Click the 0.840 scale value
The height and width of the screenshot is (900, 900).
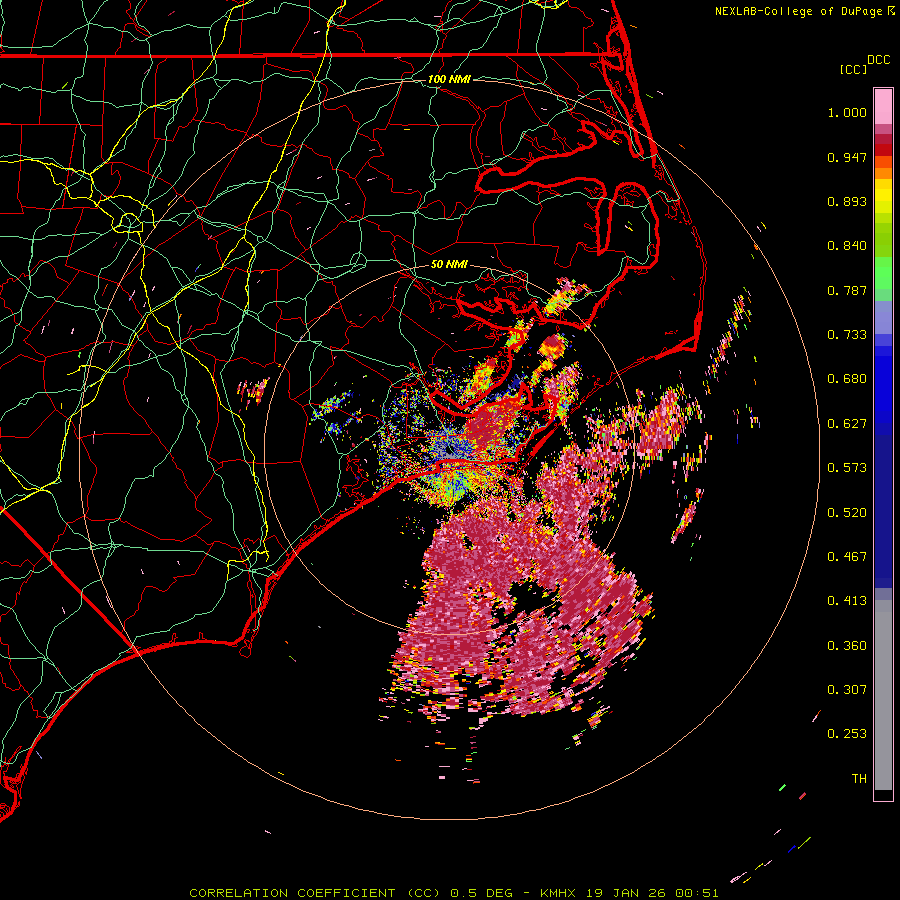click(847, 246)
